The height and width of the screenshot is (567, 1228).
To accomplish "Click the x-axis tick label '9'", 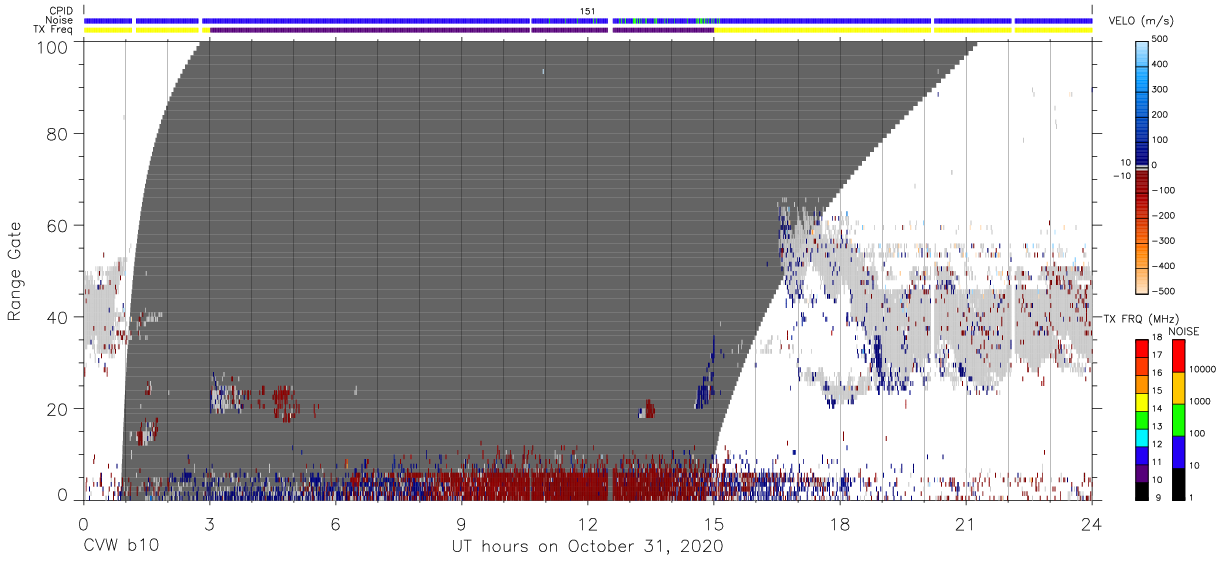I will (x=461, y=524).
